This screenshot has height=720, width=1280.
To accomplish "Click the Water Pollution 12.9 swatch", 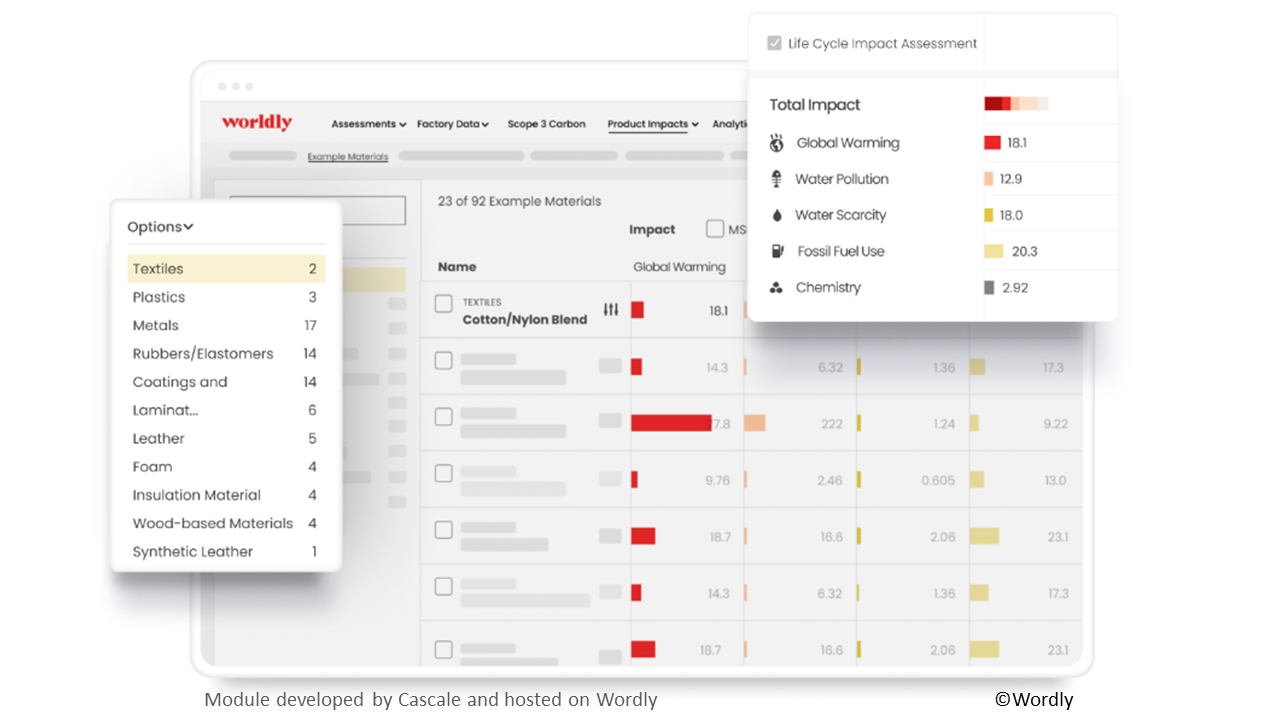I will click(x=989, y=179).
